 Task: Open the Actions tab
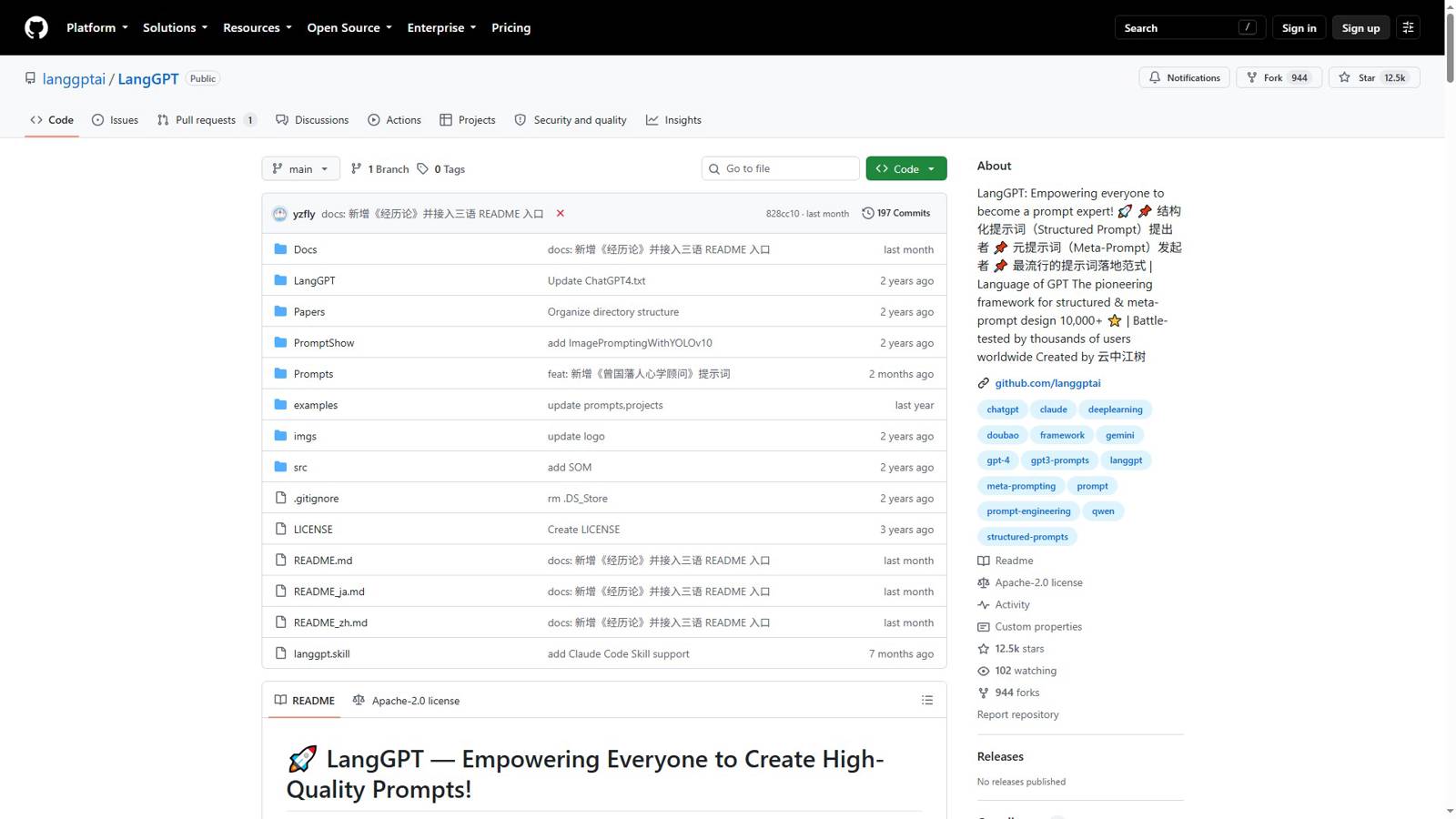(x=394, y=119)
